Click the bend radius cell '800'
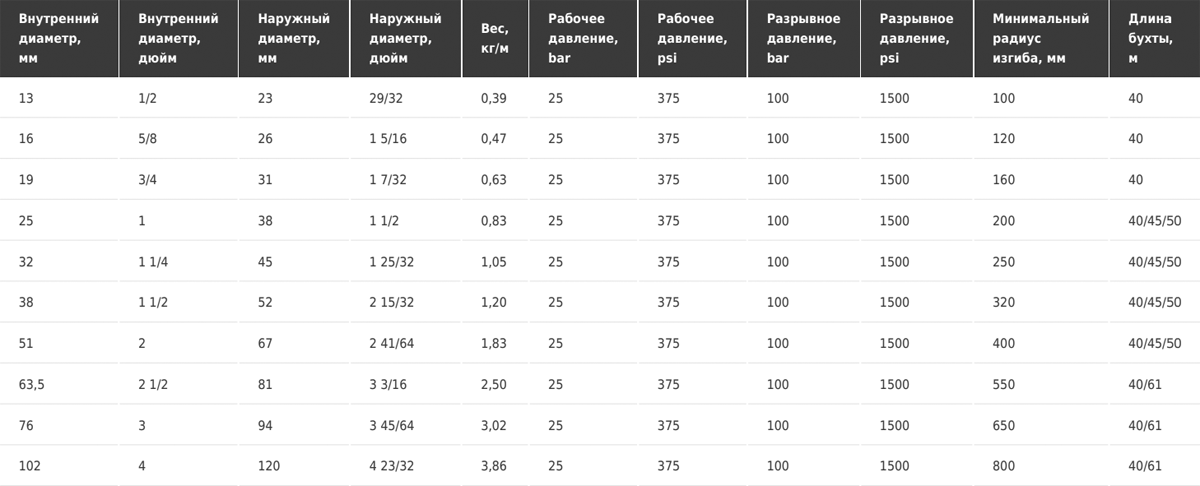1200x486 pixels. pos(1003,466)
